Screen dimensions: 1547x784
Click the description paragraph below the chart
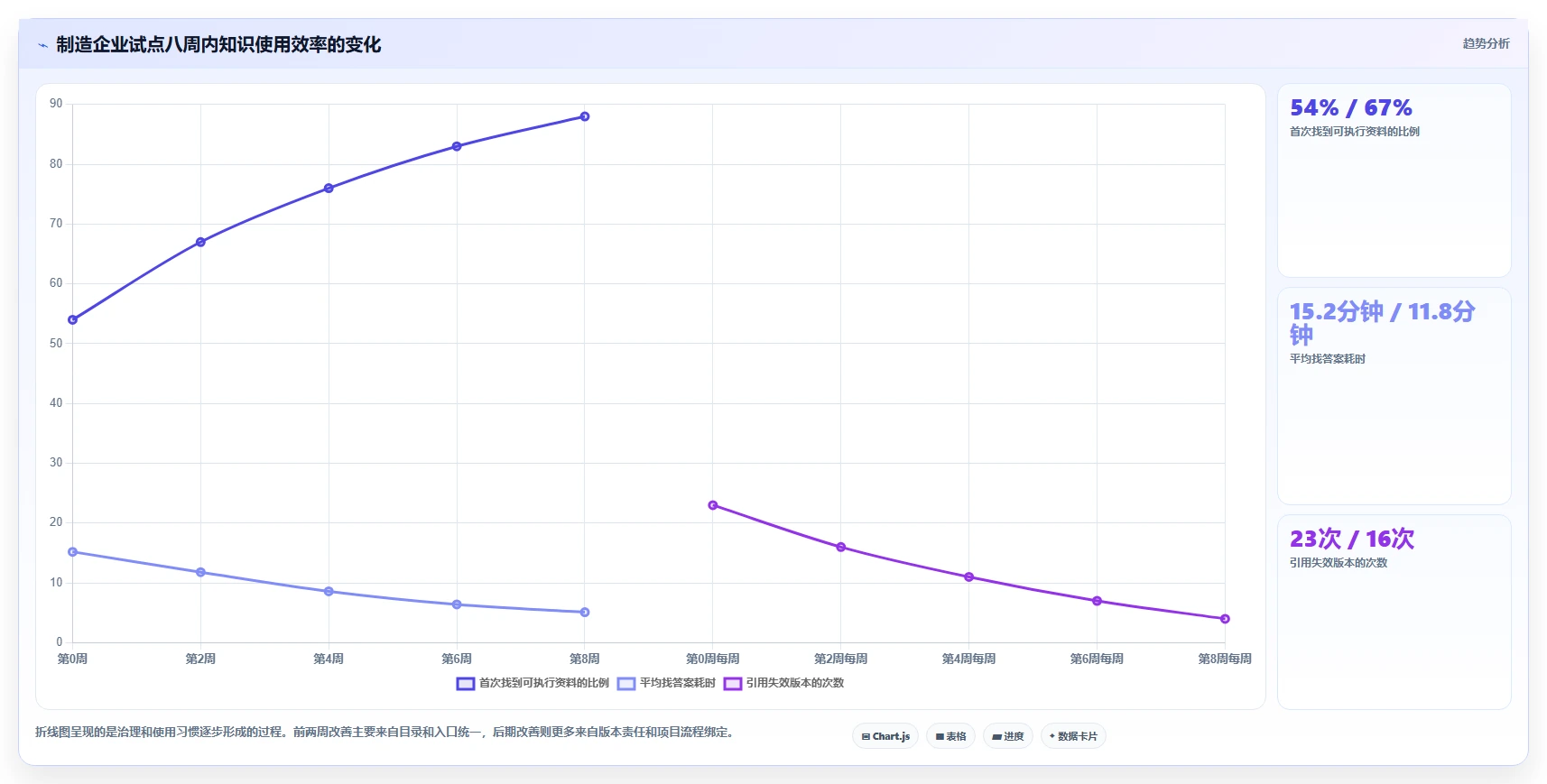coord(386,733)
